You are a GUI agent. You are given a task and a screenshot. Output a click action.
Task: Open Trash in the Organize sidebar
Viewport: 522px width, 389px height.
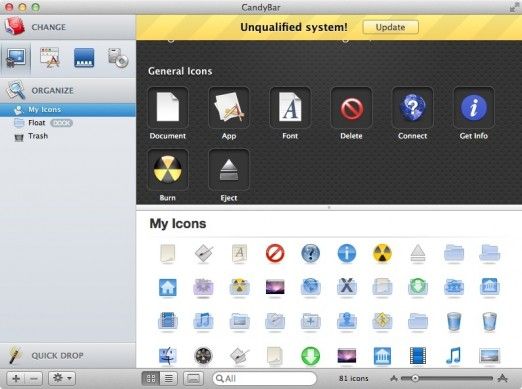click(68, 136)
